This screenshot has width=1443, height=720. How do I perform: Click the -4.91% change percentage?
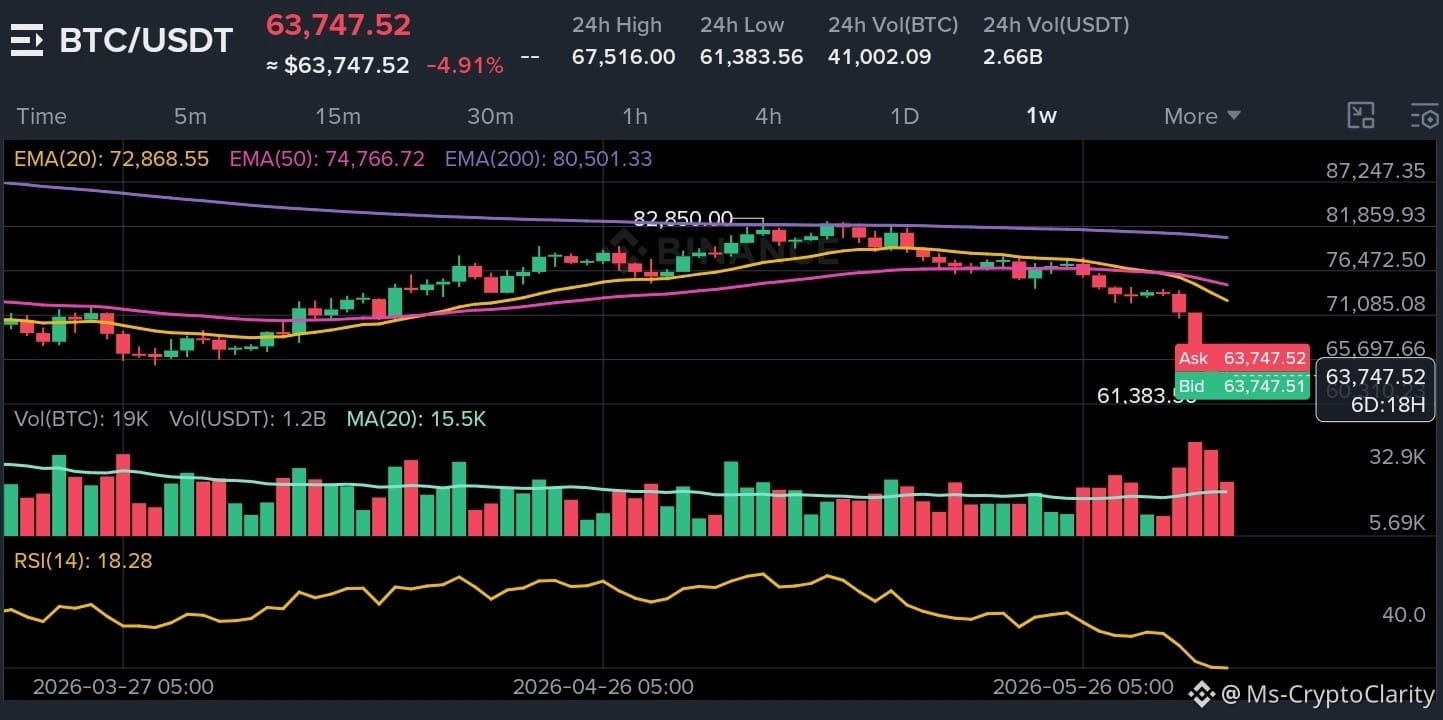coord(465,65)
